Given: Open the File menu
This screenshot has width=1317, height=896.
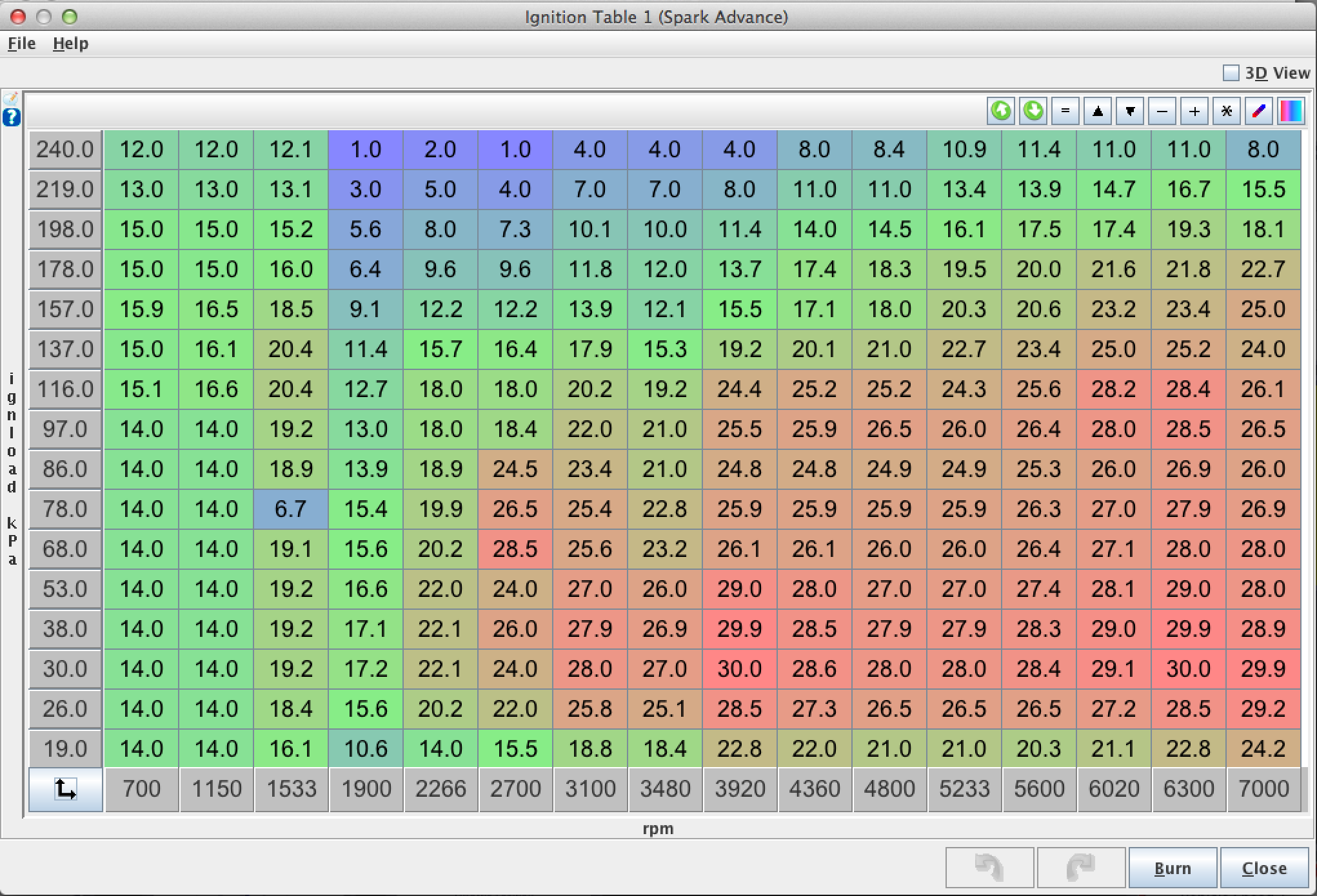Looking at the screenshot, I should tap(21, 43).
